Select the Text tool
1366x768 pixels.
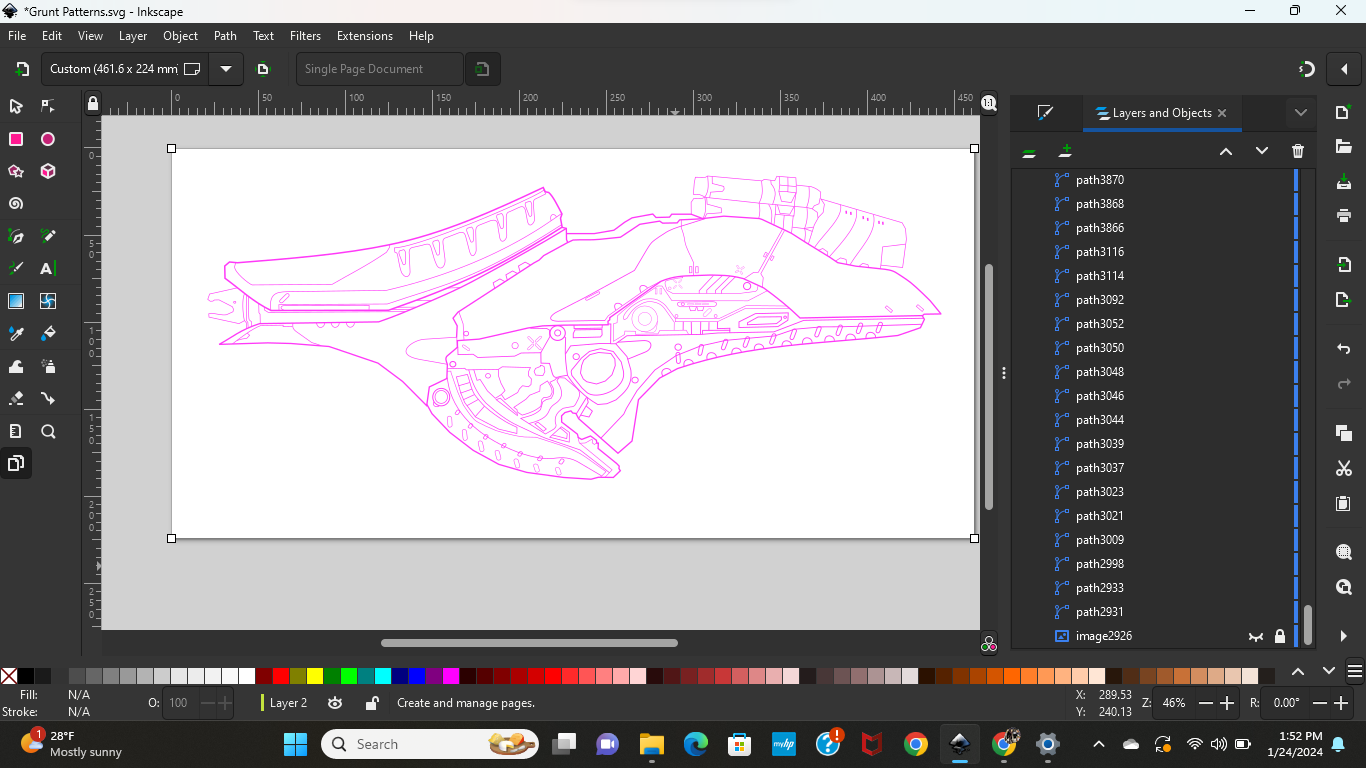[x=48, y=268]
